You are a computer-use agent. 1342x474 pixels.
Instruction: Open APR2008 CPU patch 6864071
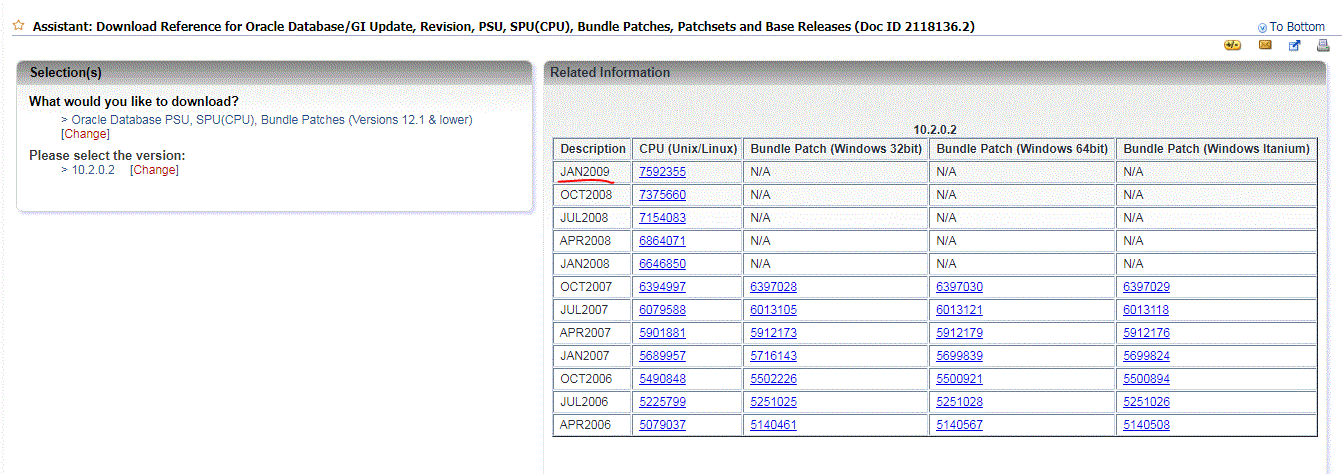tap(662, 241)
